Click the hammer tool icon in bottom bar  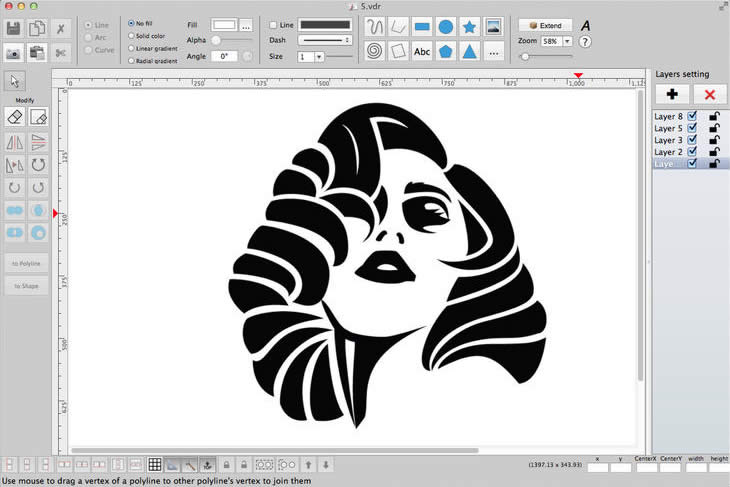pos(190,464)
